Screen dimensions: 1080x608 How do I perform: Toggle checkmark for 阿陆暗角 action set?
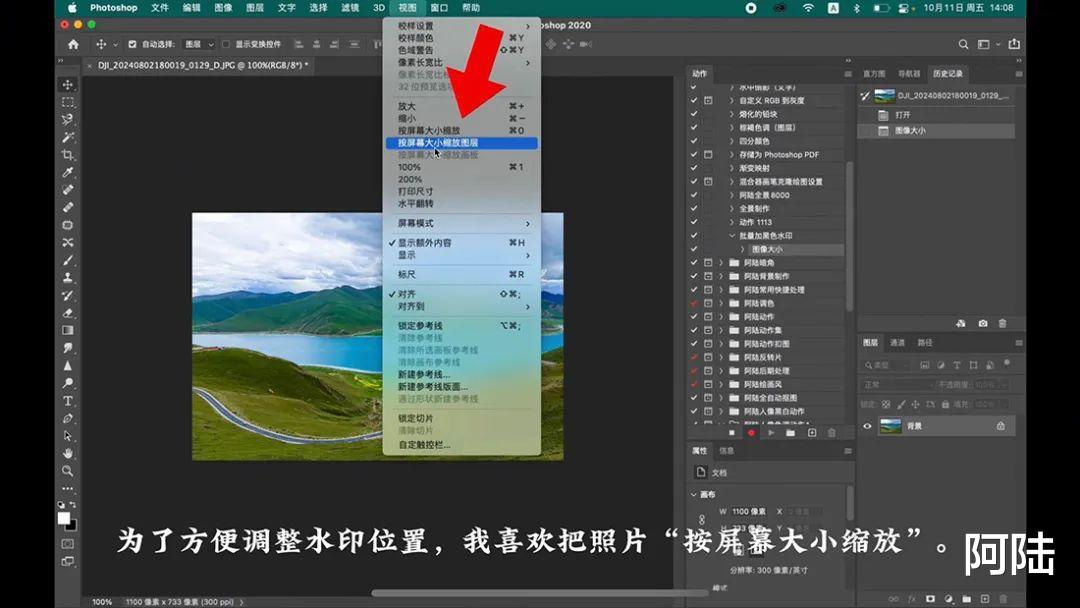tap(694, 262)
